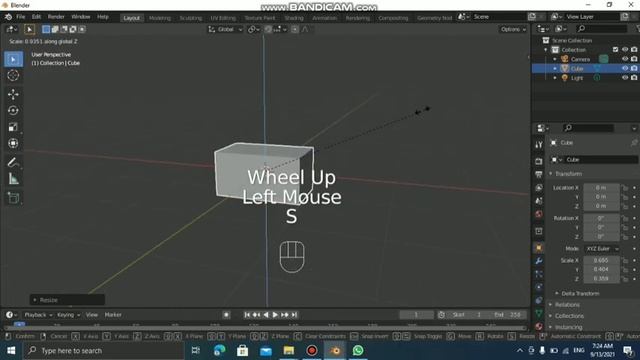Select the Scale tool
The image size is (640, 360).
13,127
